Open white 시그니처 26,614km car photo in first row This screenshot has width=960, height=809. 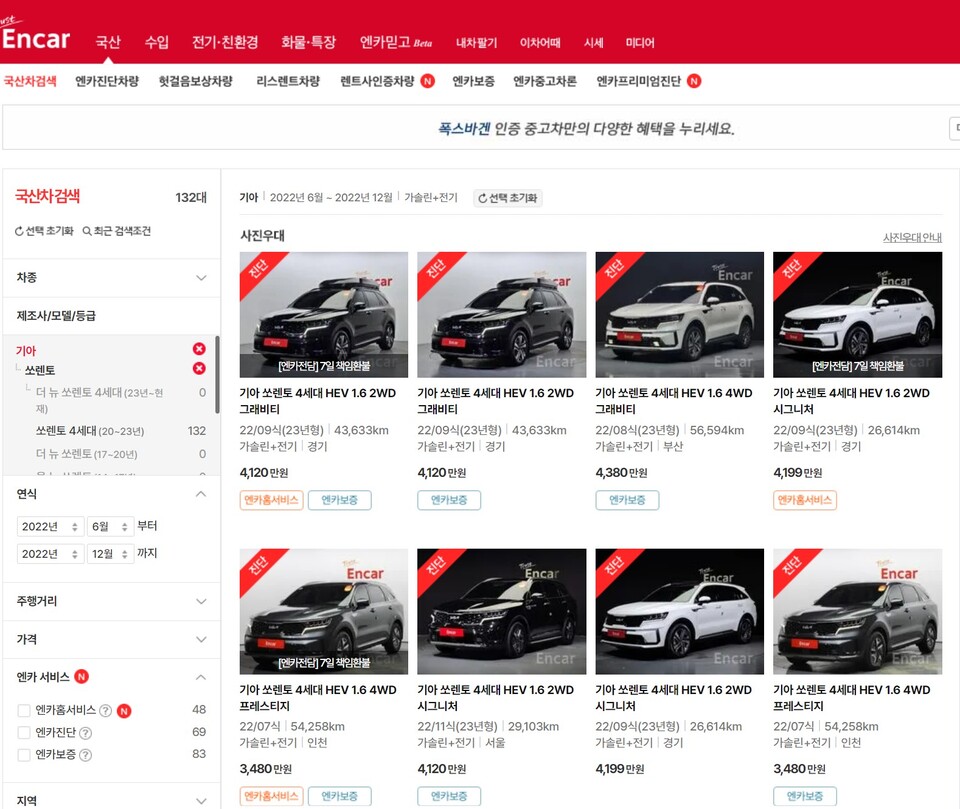(857, 315)
